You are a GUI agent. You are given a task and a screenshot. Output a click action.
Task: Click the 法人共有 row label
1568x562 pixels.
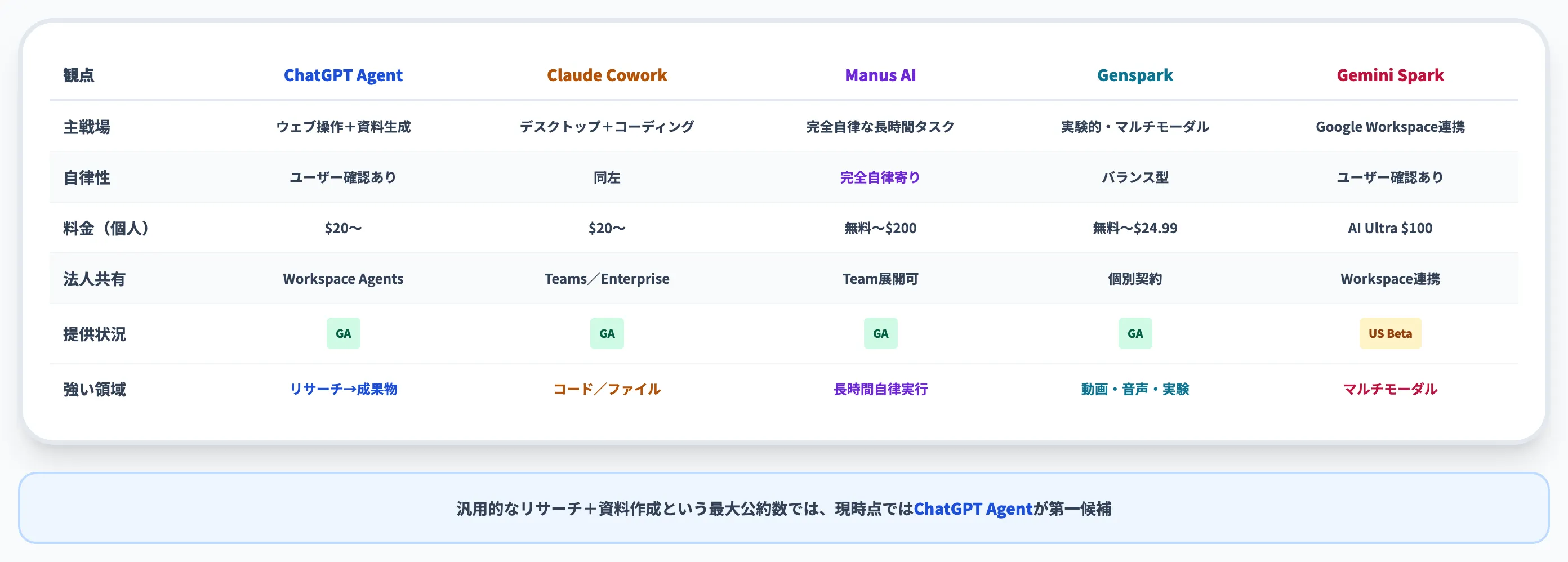(x=95, y=279)
